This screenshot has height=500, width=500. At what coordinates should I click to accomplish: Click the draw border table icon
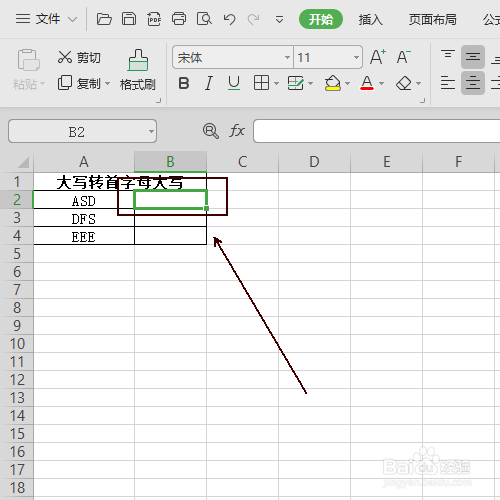tap(295, 83)
